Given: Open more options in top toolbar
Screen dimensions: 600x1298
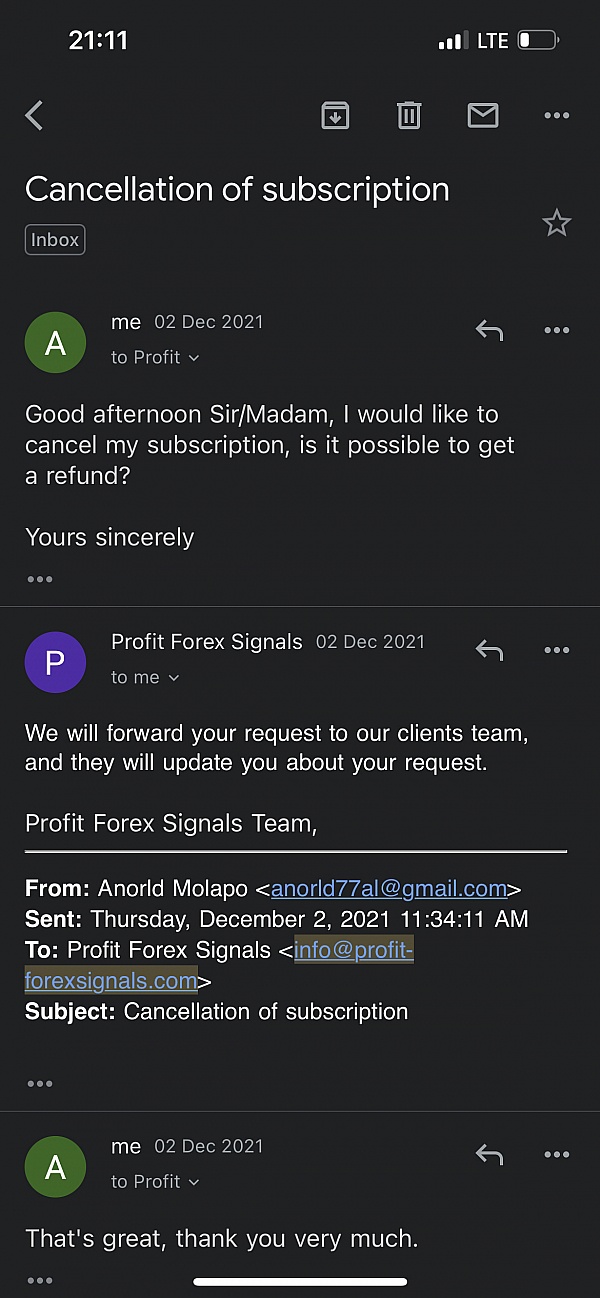Looking at the screenshot, I should (556, 116).
